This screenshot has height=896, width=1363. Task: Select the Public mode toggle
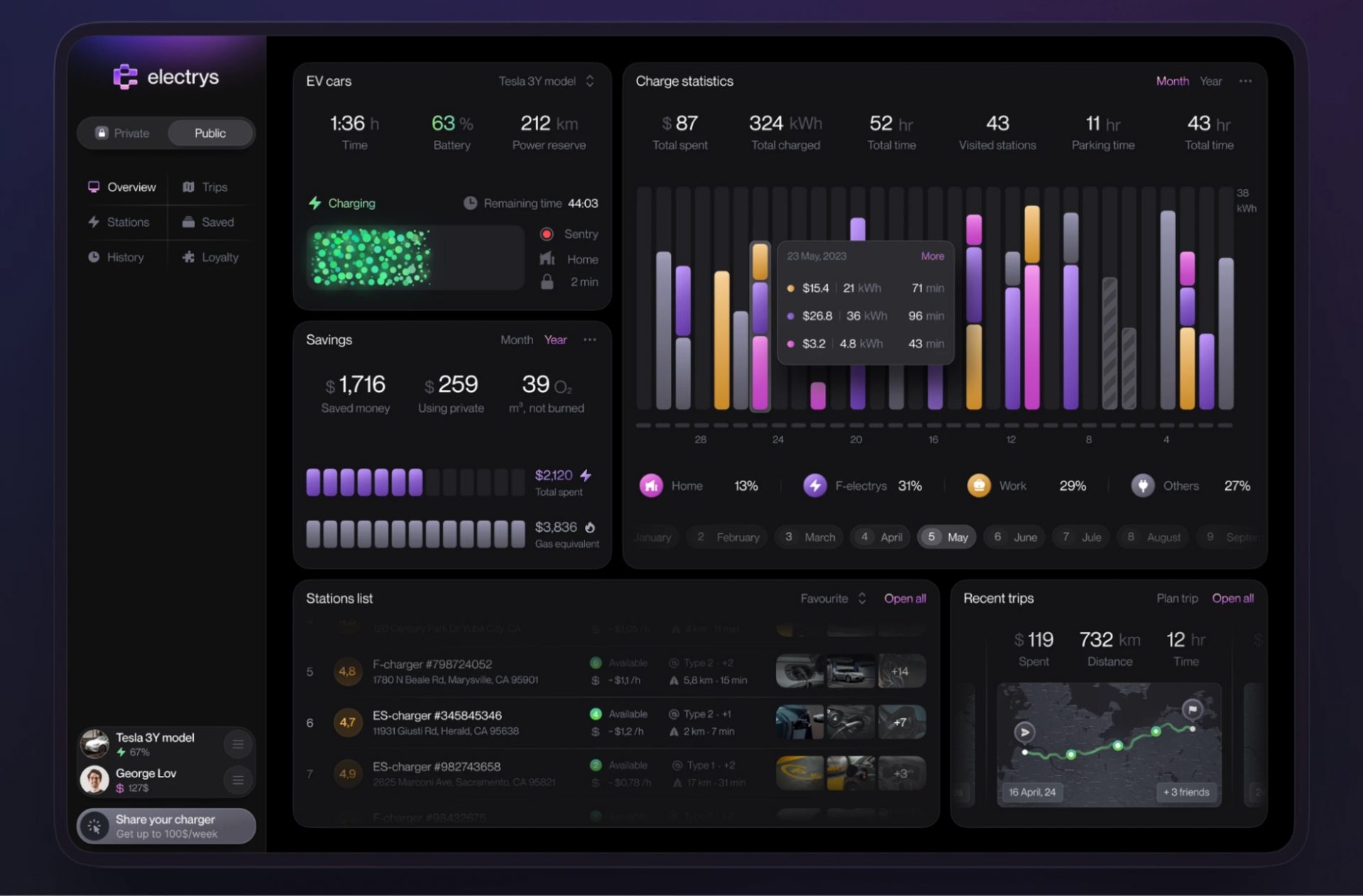[210, 133]
